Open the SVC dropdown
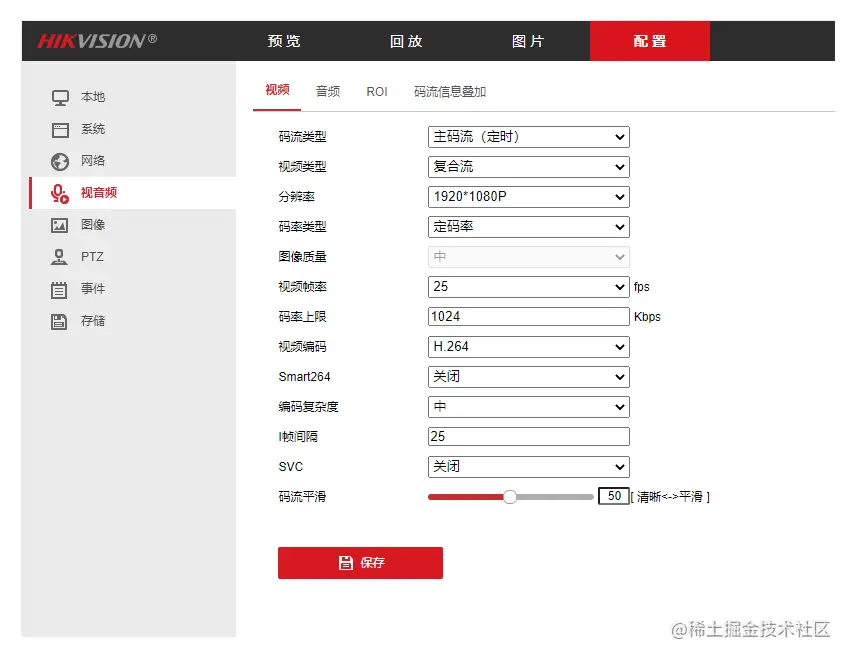850x659 pixels. pyautogui.click(x=529, y=467)
